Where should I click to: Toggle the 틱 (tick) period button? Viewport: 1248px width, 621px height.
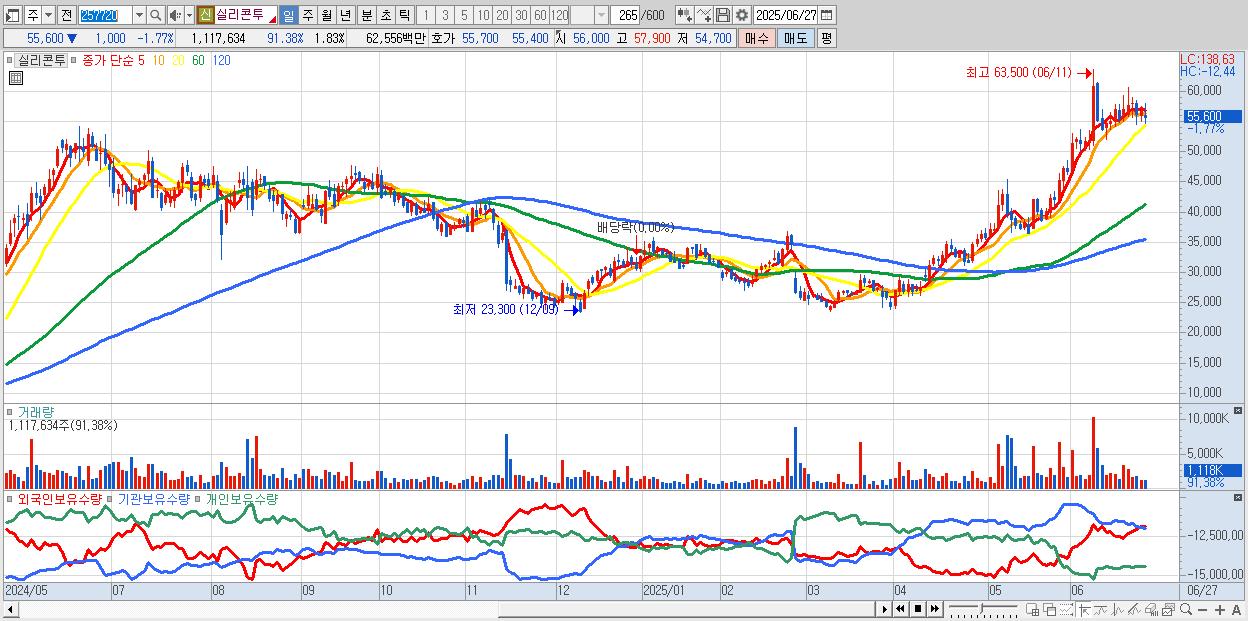(404, 15)
